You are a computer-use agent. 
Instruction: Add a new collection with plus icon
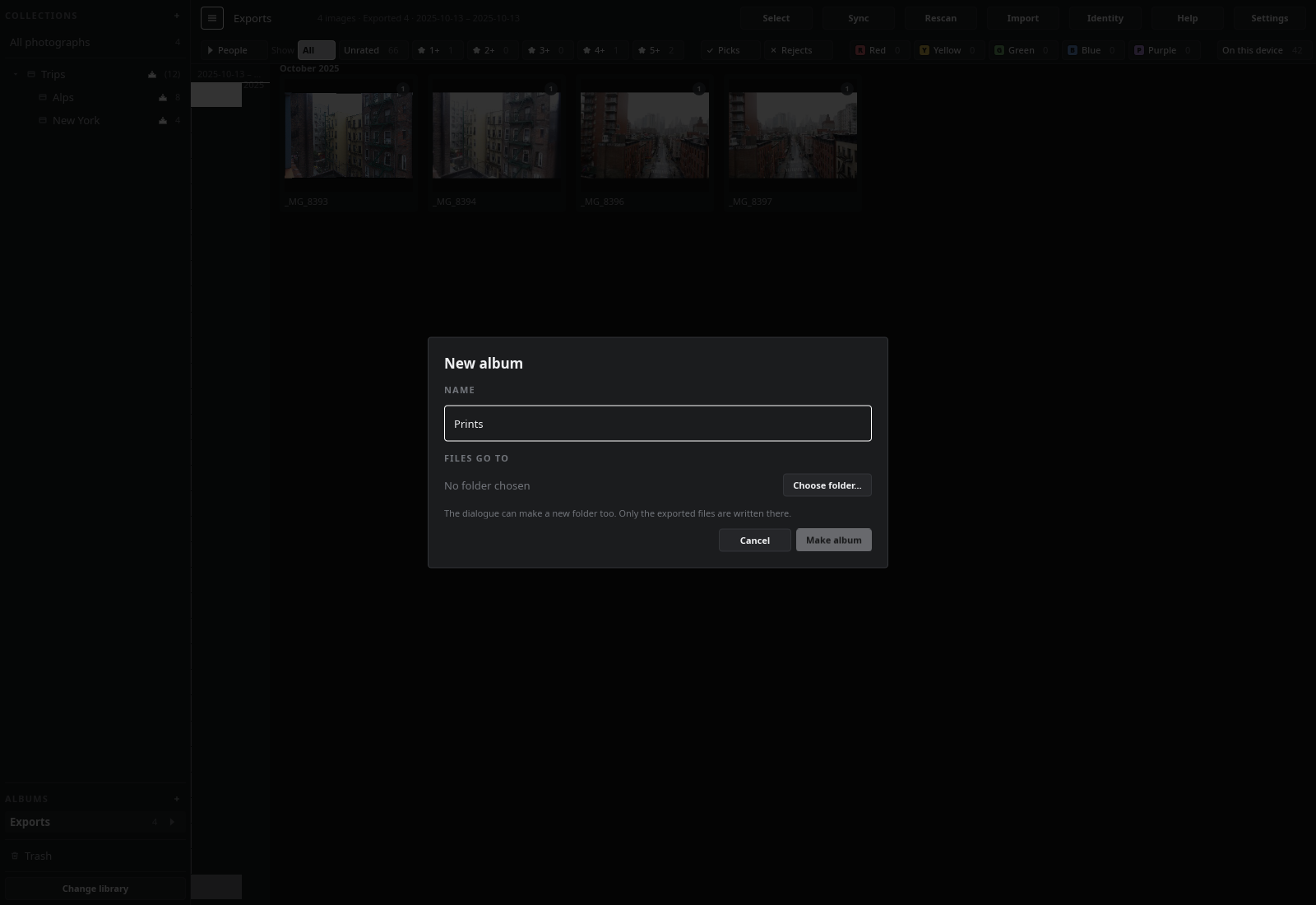click(177, 16)
